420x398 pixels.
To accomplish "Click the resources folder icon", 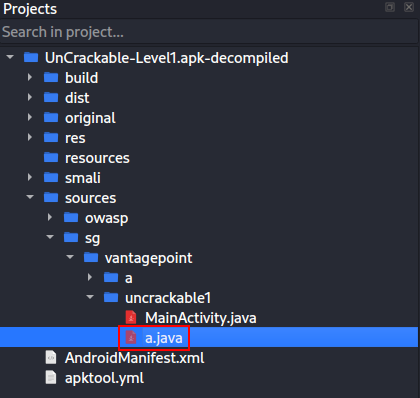I will click(51, 157).
